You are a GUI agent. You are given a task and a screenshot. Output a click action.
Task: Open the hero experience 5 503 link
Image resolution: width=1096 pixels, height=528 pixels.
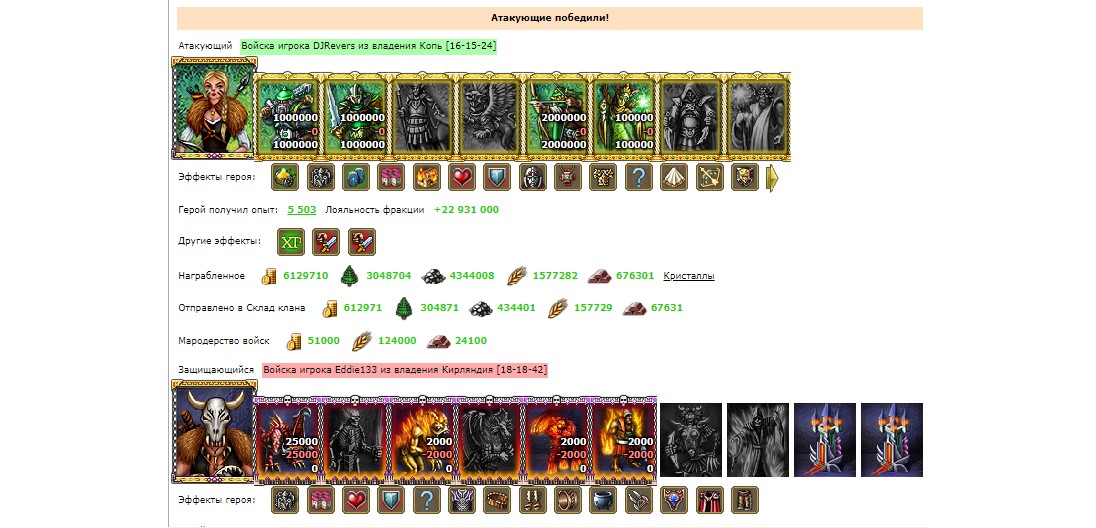302,210
